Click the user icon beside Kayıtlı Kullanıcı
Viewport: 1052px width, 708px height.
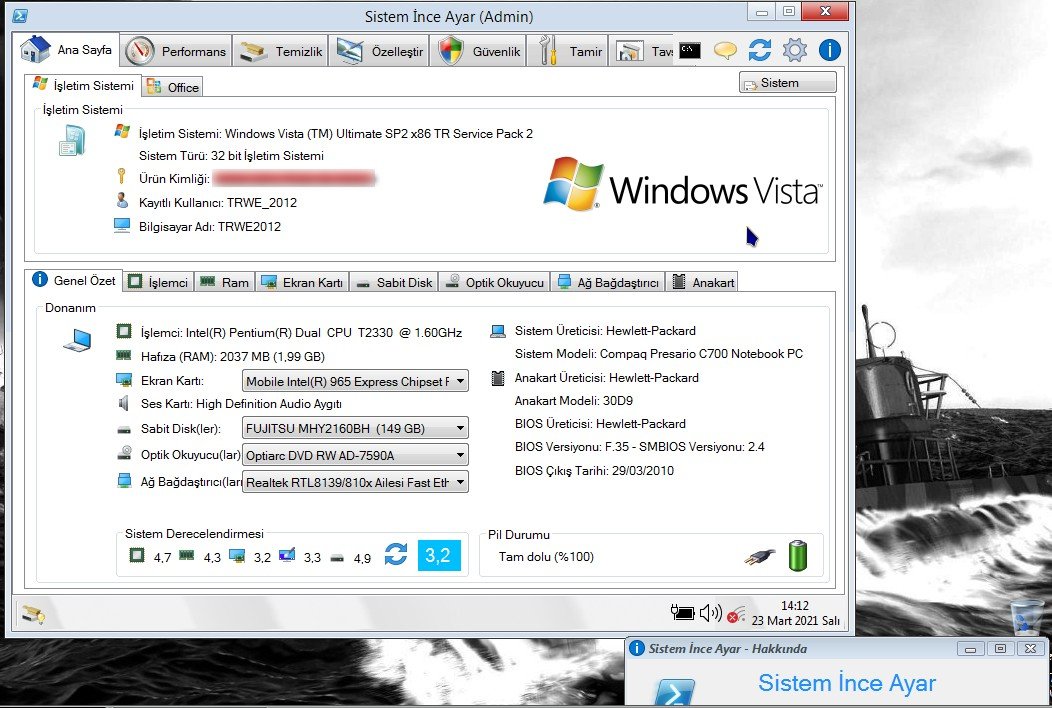pos(121,201)
